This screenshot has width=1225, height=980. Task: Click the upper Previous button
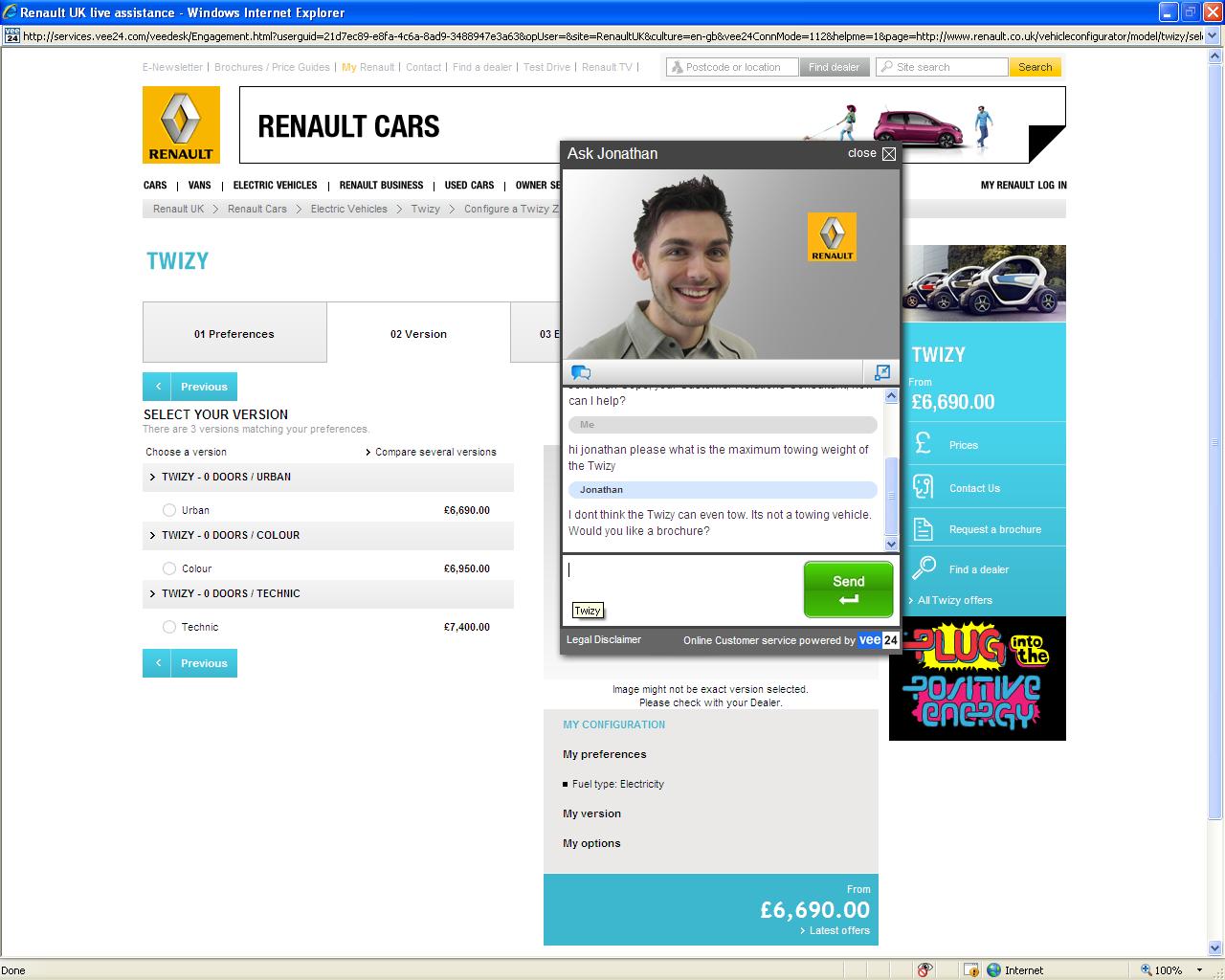click(189, 387)
